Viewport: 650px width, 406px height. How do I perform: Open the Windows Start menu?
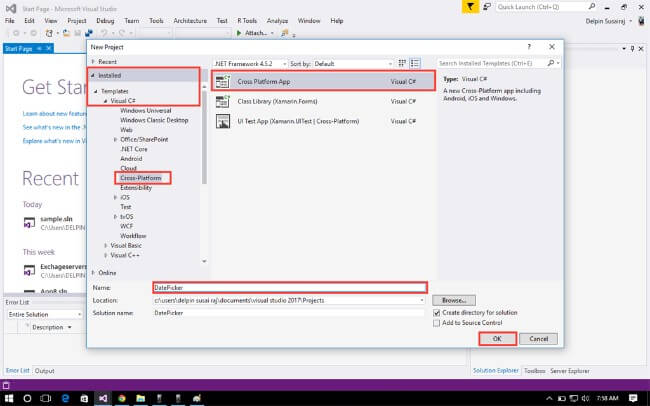pos(8,399)
